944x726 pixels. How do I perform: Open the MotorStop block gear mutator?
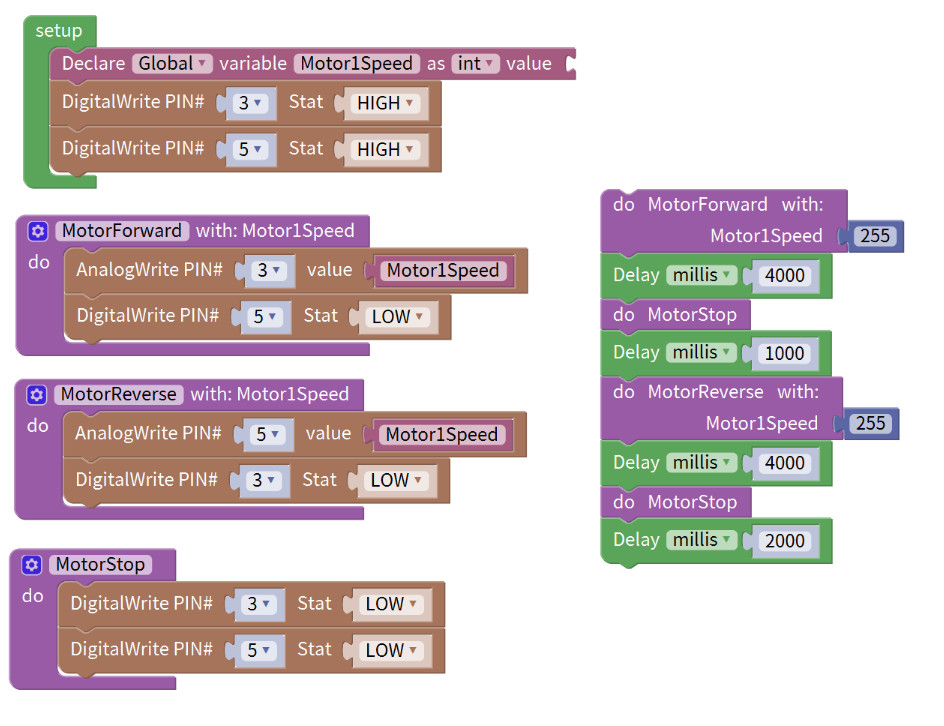[32, 565]
